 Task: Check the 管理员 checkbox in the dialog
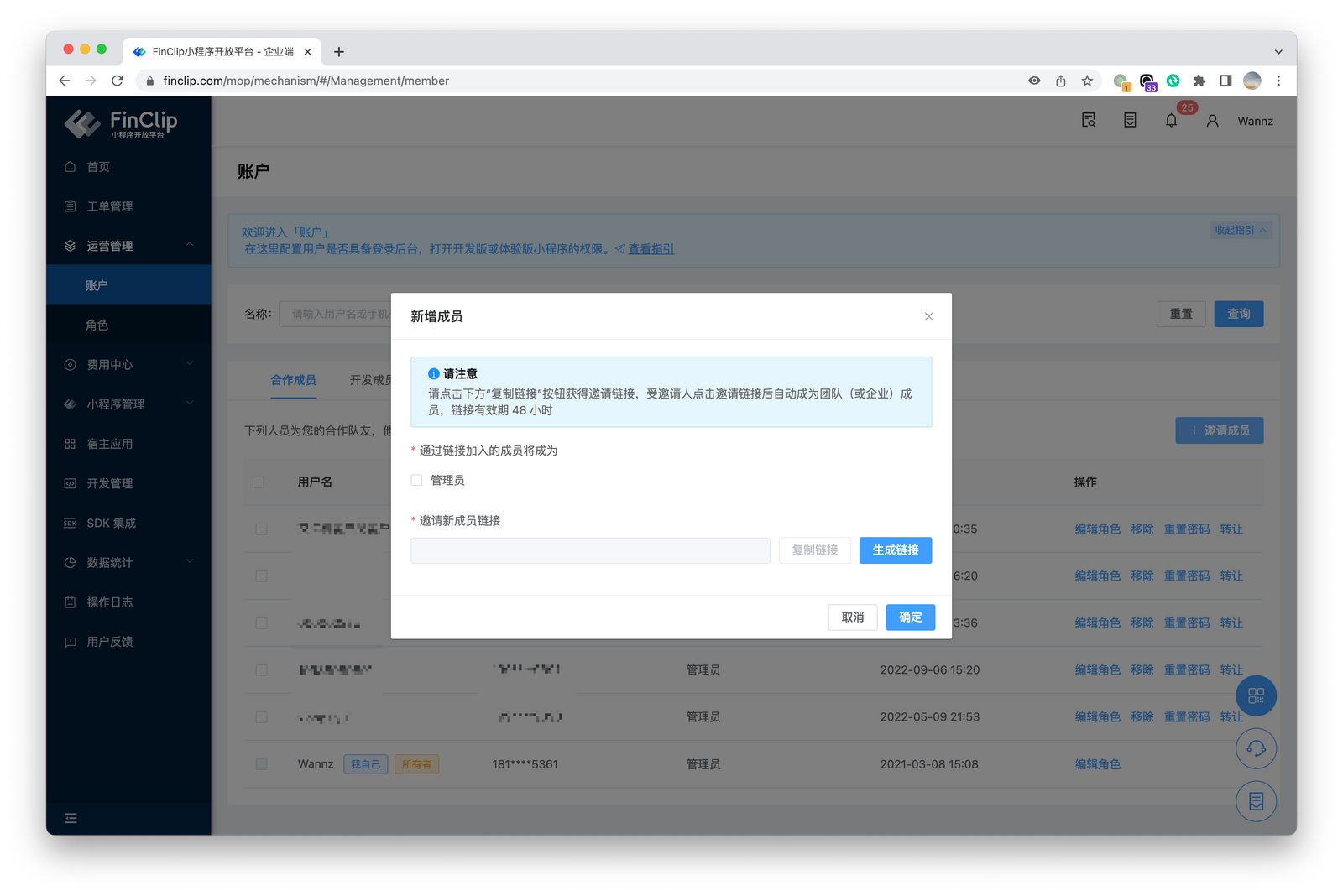(x=416, y=480)
